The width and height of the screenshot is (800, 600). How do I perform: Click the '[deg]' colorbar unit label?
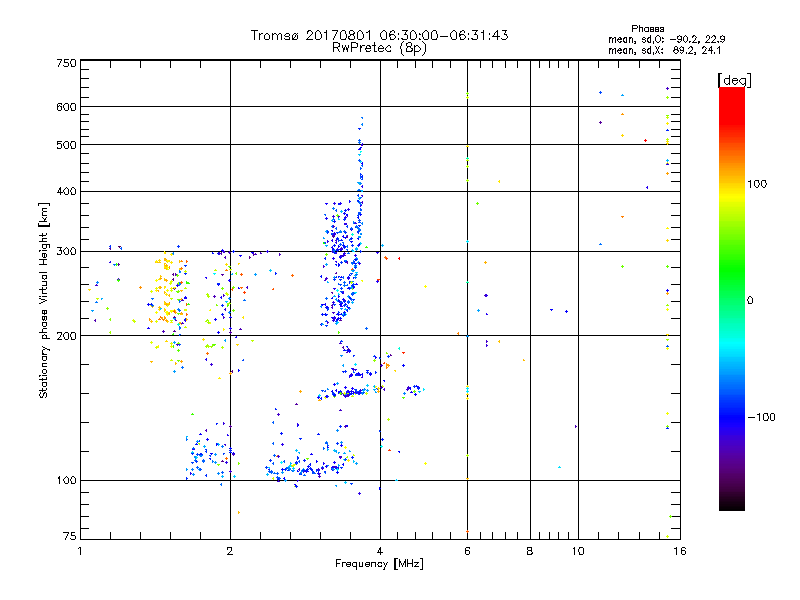(734, 80)
